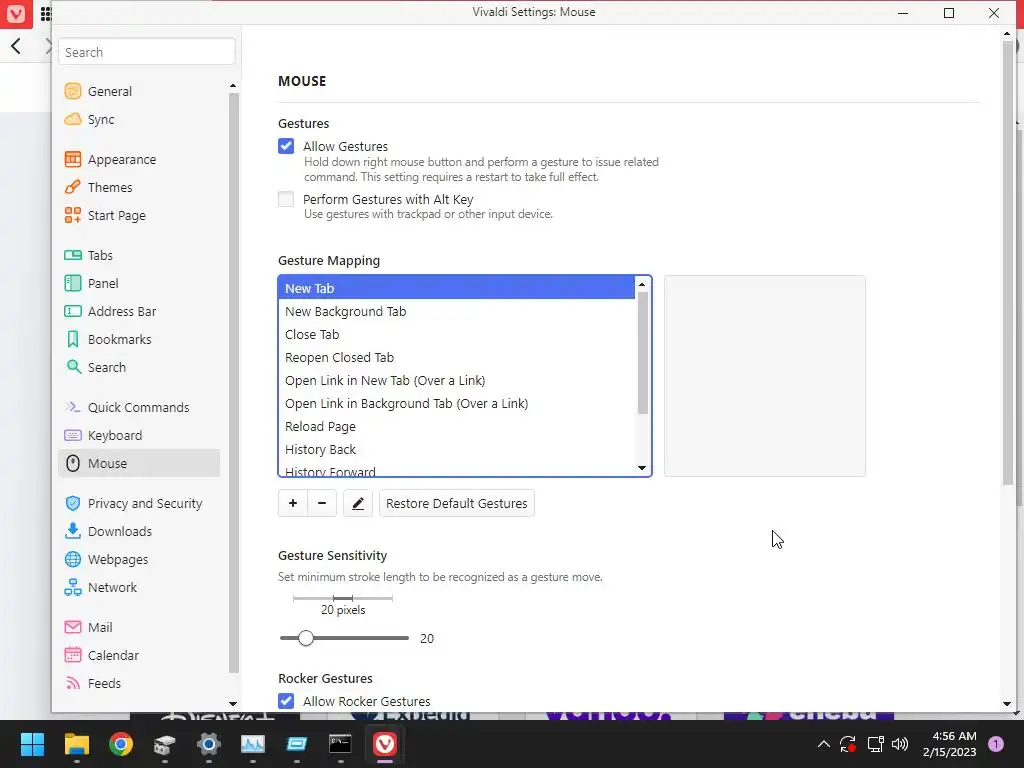
Task: Open File Explorer from taskbar
Action: pos(76,744)
